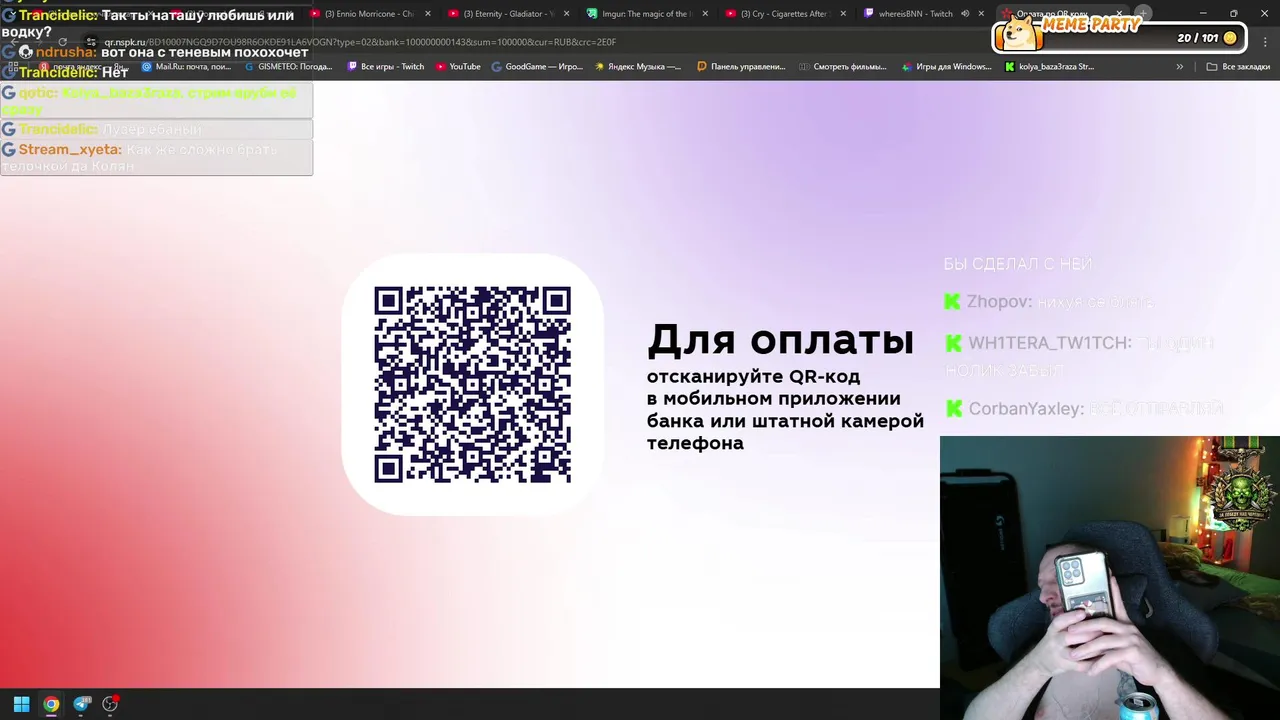Close the Eternity - Gladiator tab

[x=567, y=14]
